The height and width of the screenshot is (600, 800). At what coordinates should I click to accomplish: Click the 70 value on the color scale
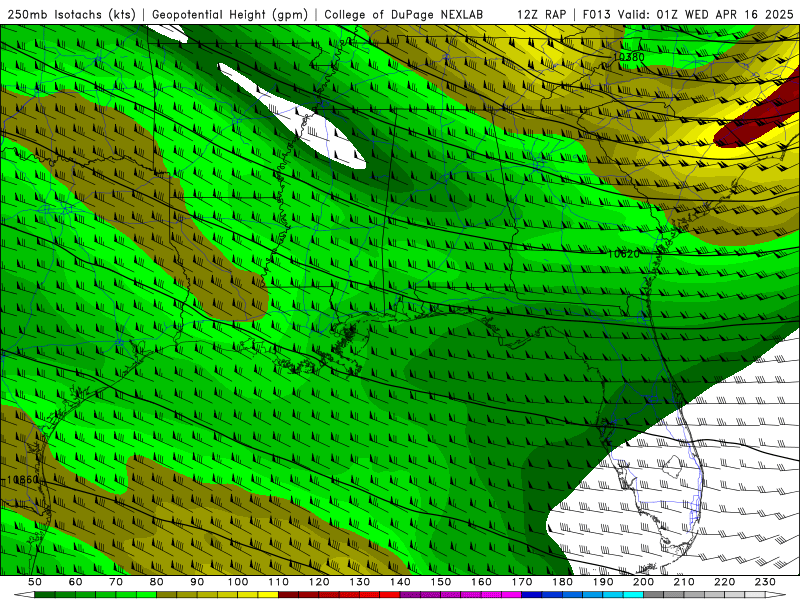[116, 582]
